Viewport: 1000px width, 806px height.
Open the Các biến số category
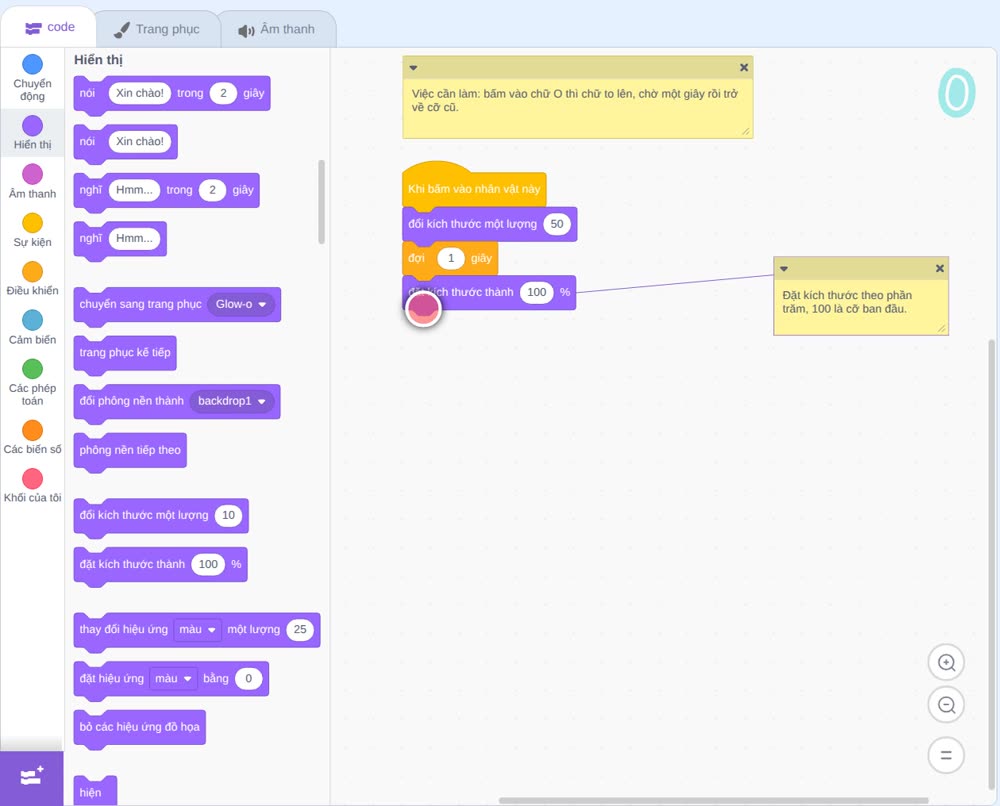coord(32,437)
